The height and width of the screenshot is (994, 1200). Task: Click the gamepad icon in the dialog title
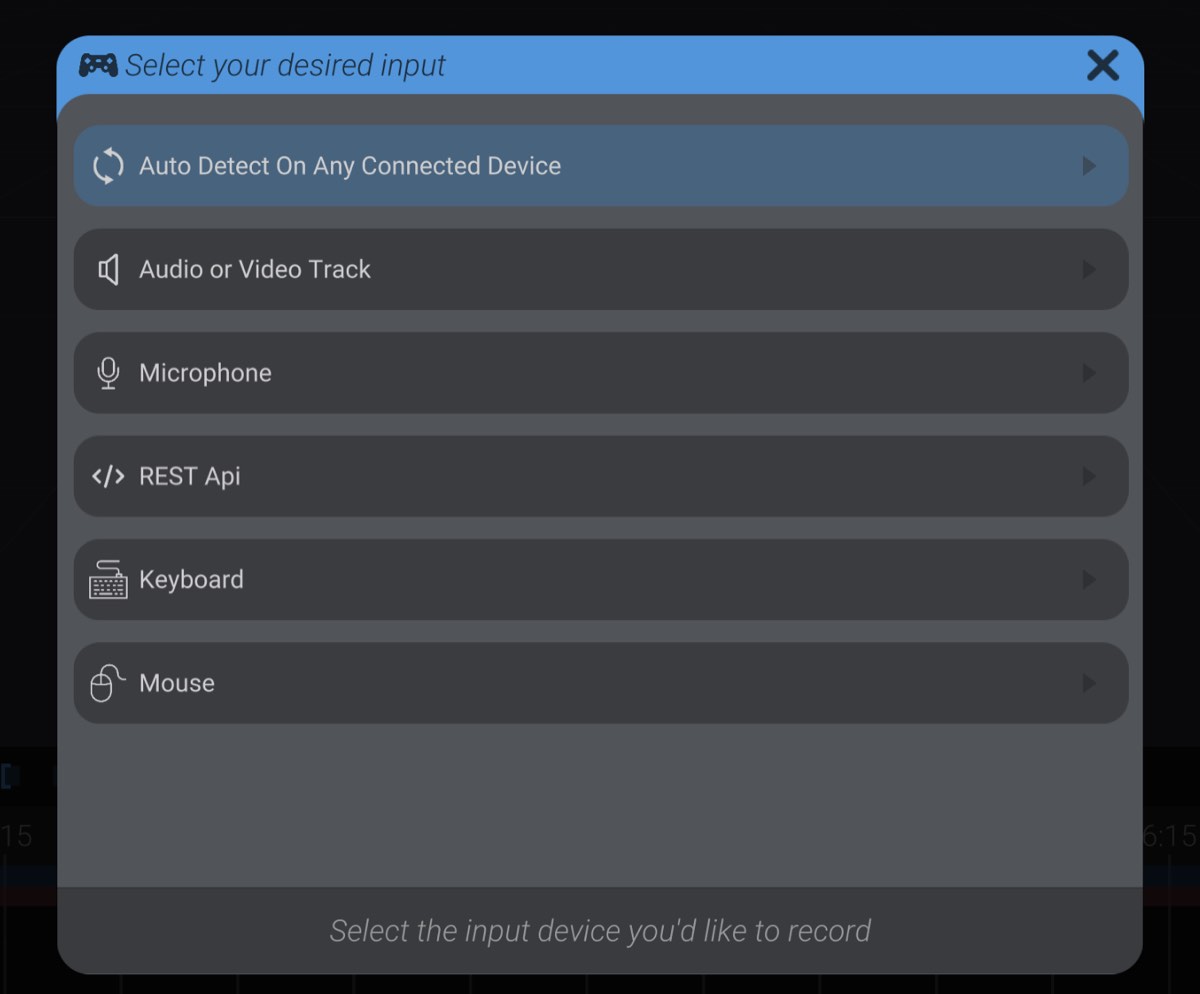click(x=100, y=65)
